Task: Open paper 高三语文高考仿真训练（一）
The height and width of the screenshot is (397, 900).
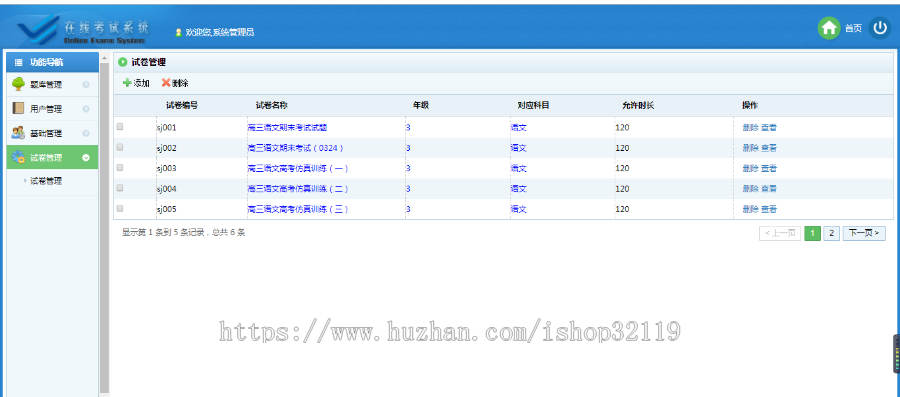Action: tap(298, 168)
